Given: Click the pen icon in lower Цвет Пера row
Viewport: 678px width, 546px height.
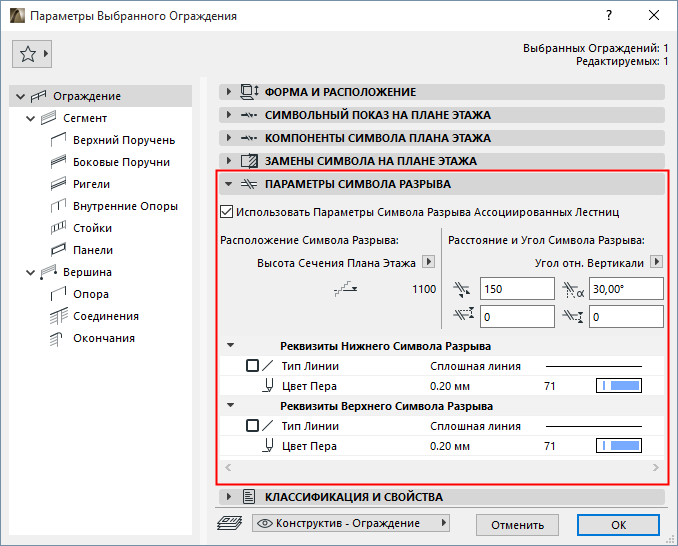Looking at the screenshot, I should pyautogui.click(x=268, y=386).
